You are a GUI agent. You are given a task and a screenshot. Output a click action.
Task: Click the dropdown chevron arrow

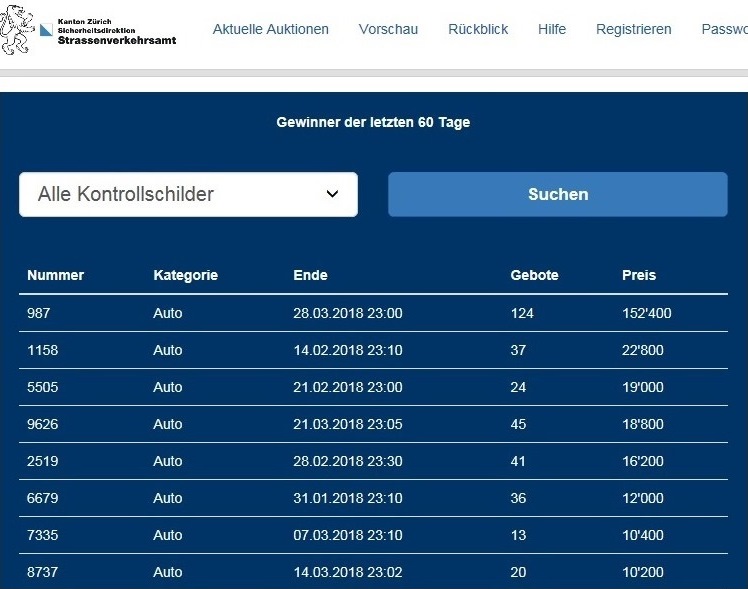tap(333, 194)
